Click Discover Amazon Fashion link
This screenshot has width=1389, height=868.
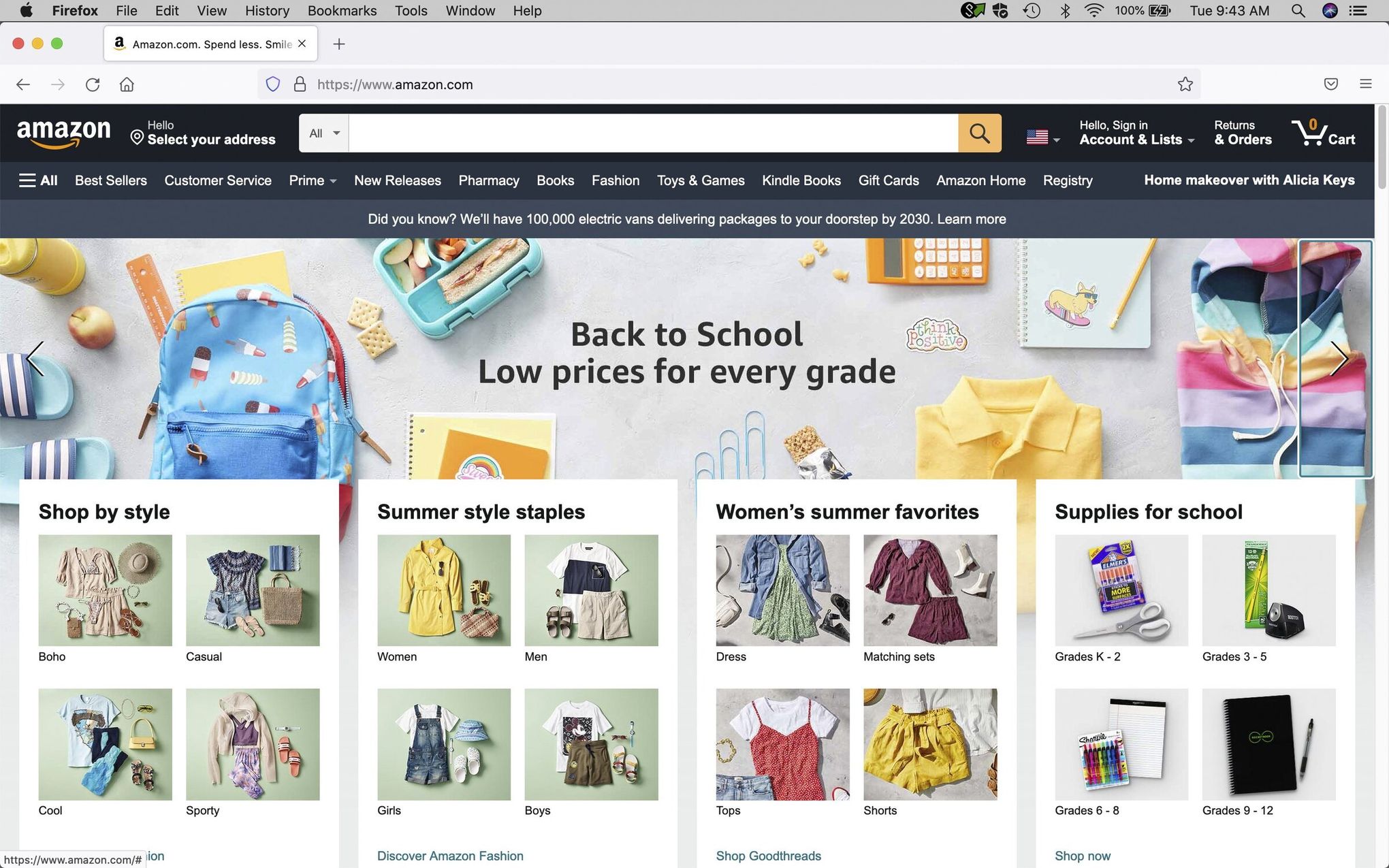(x=450, y=855)
